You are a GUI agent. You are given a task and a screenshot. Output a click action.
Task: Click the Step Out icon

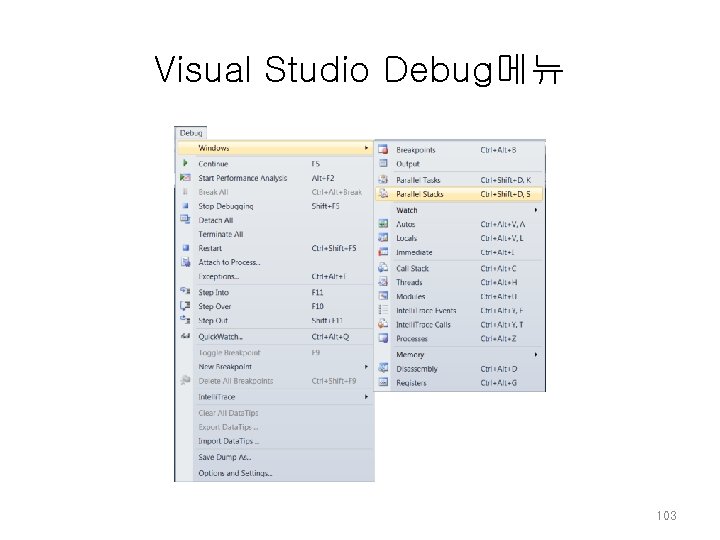pyautogui.click(x=185, y=320)
